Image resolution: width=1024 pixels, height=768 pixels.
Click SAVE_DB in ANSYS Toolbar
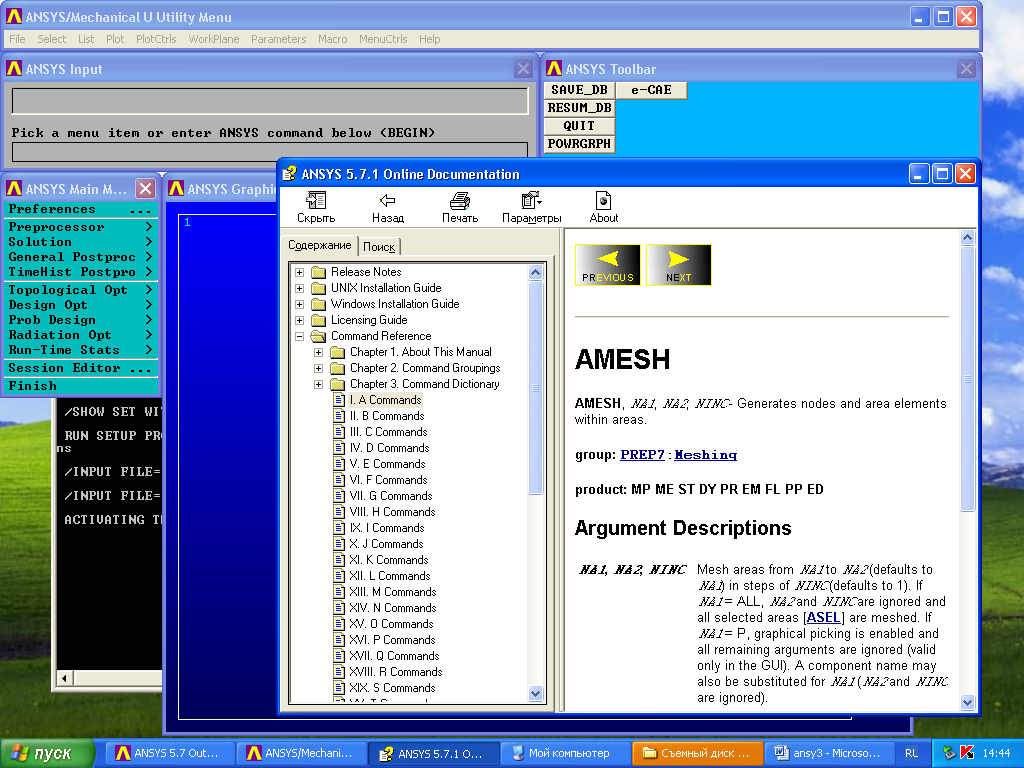tap(579, 90)
